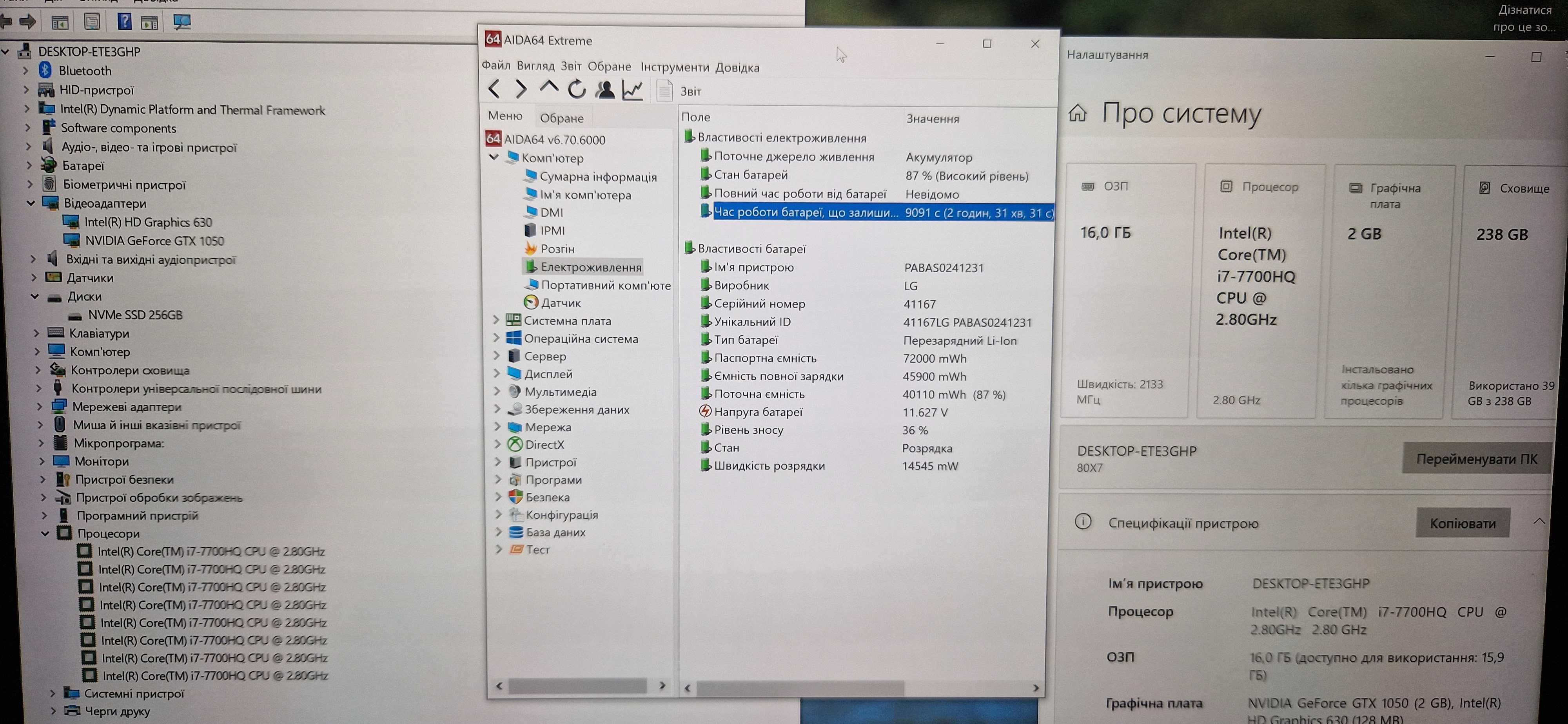Collapse Процесори in Device Manager
Image resolution: width=1568 pixels, height=724 pixels.
point(45,533)
